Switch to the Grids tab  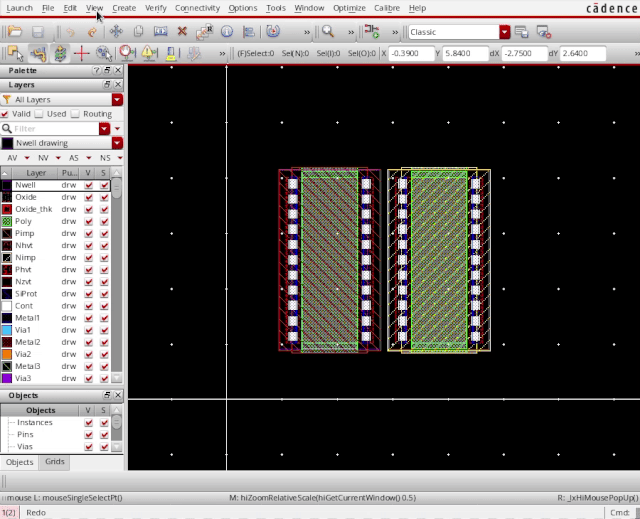pos(54,462)
